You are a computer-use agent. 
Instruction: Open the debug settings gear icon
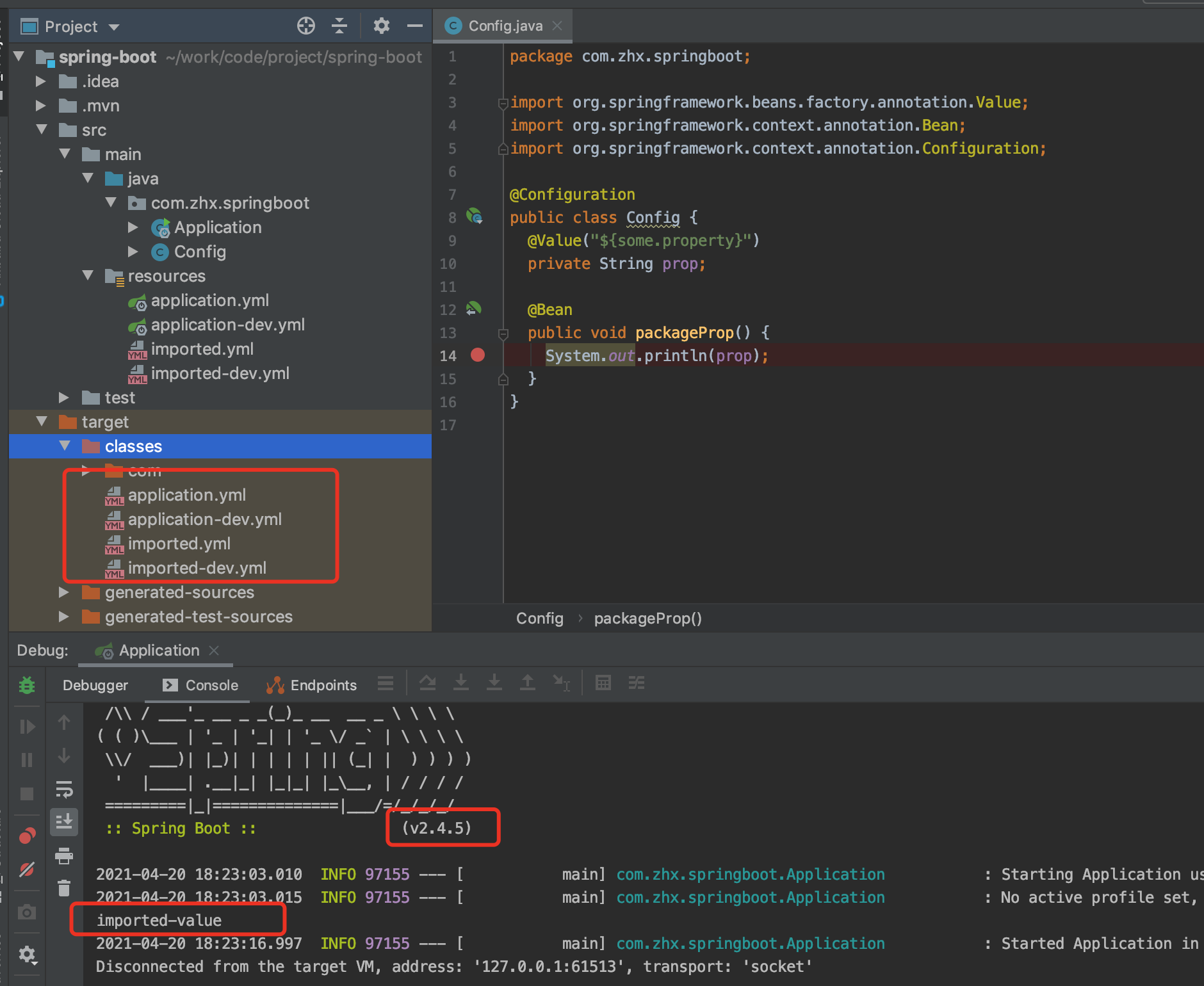(x=27, y=955)
